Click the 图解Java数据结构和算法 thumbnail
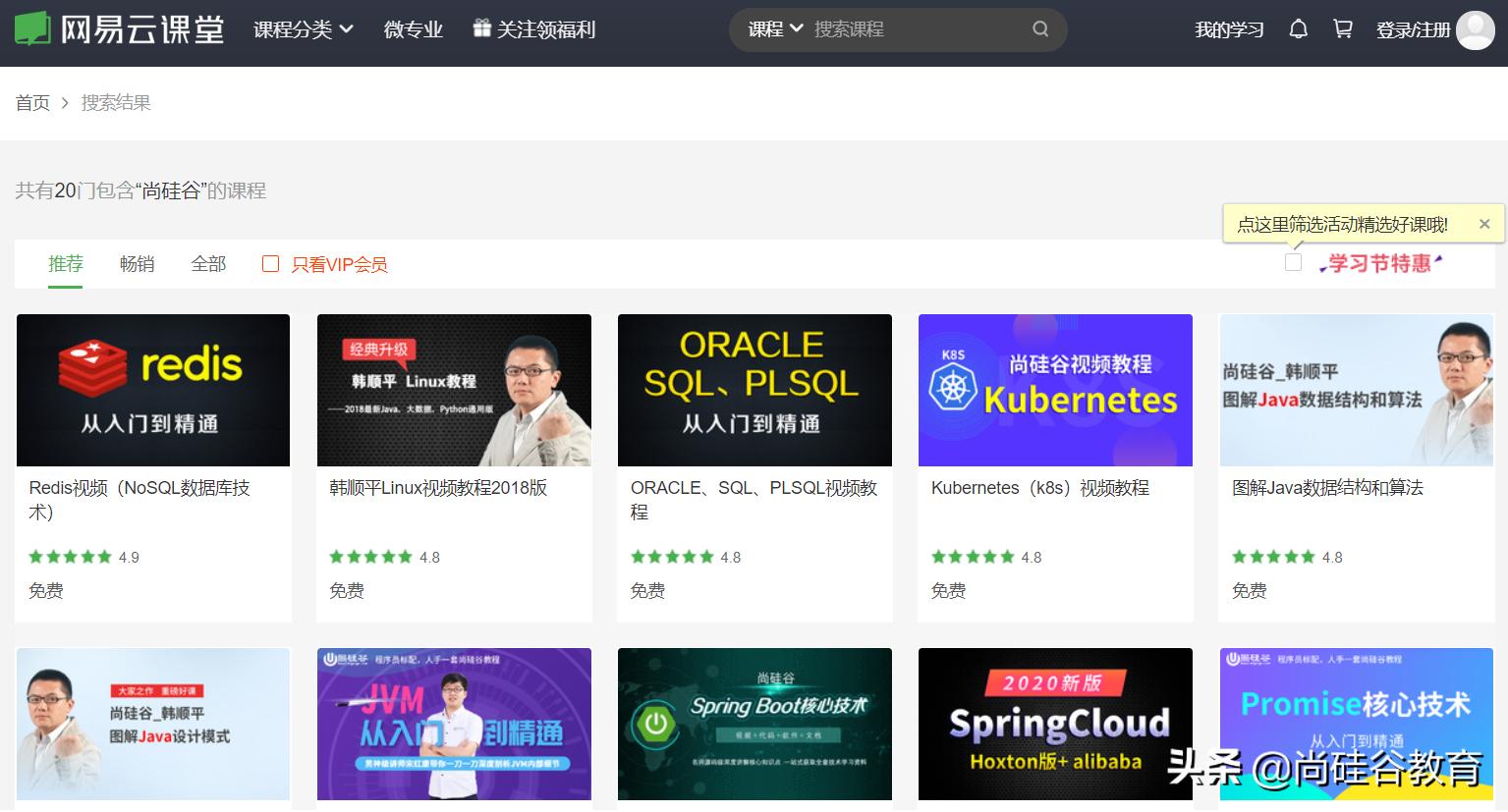This screenshot has width=1508, height=812. click(1357, 390)
